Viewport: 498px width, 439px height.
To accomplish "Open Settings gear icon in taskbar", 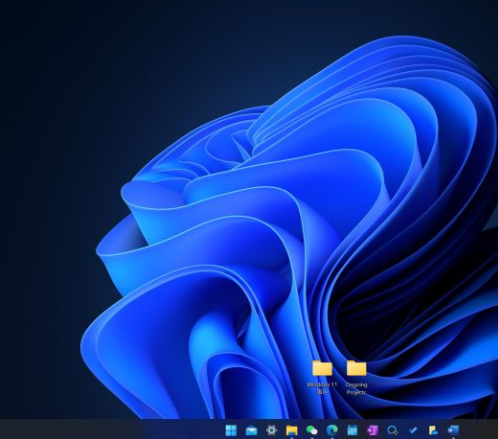I will (271, 430).
